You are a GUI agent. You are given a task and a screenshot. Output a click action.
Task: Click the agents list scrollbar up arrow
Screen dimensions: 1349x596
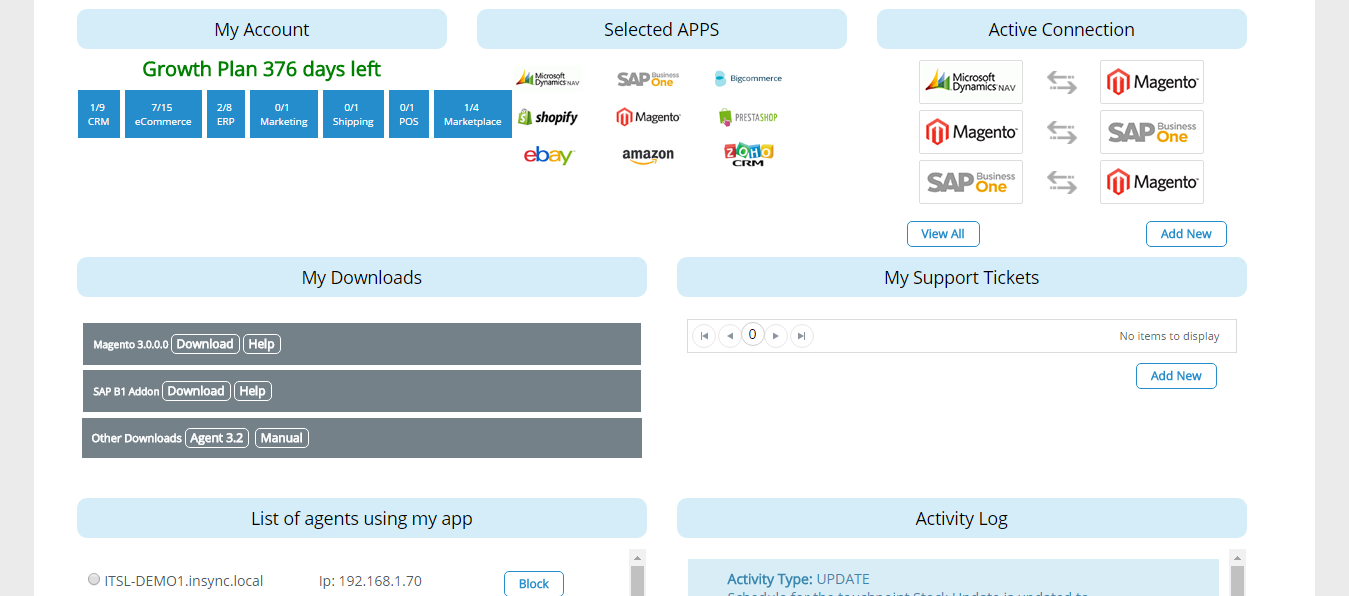637,558
